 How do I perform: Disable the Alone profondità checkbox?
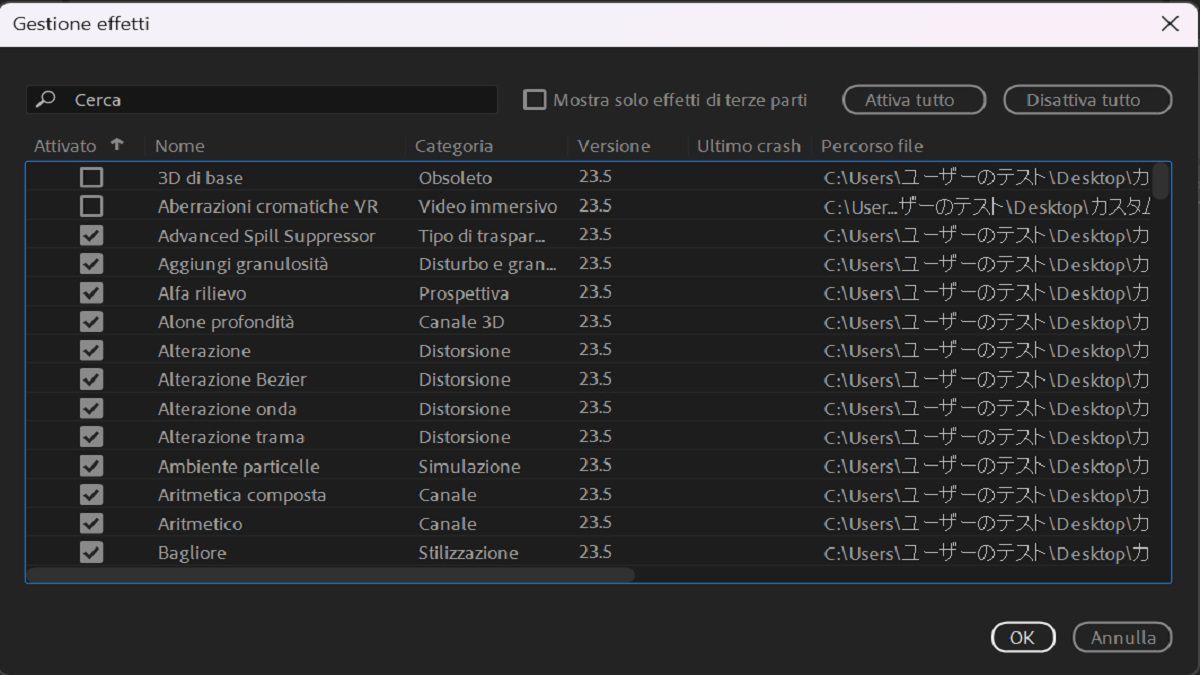tap(91, 322)
